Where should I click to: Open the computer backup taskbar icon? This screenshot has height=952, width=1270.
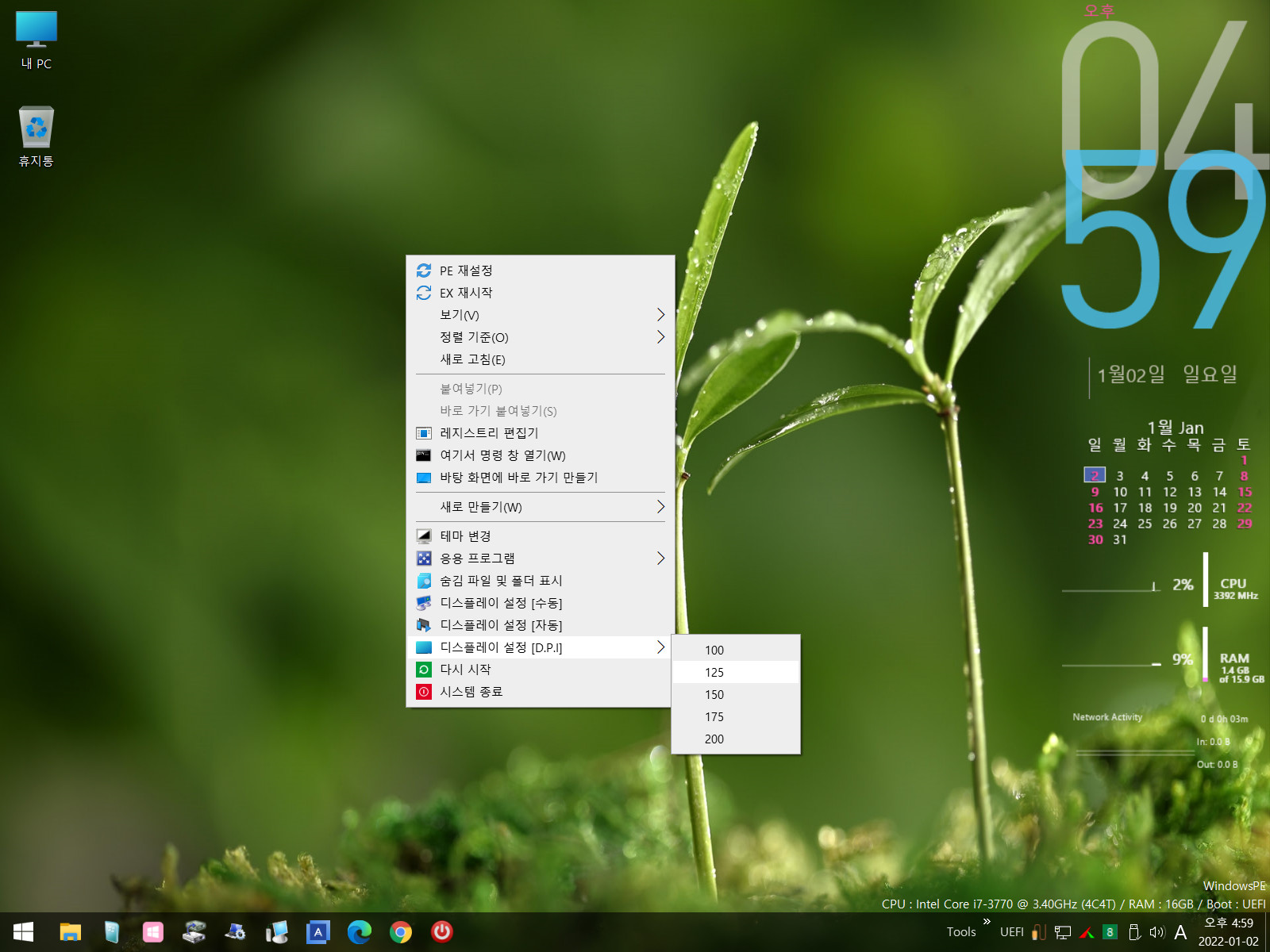276,932
